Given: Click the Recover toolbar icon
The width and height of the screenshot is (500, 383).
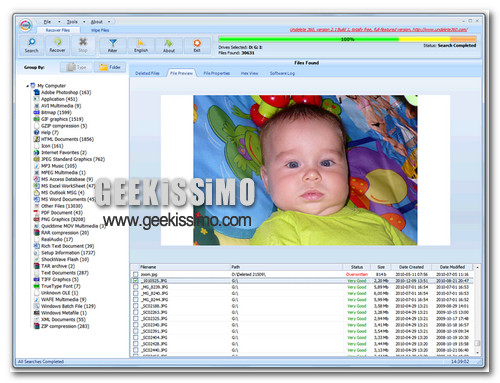Looking at the screenshot, I should coord(57,45).
